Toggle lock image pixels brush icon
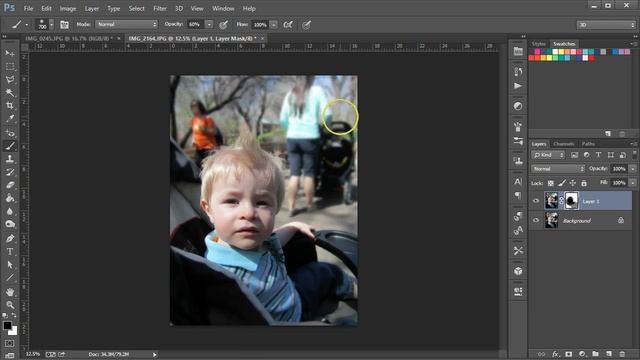The image size is (640, 360). point(562,183)
